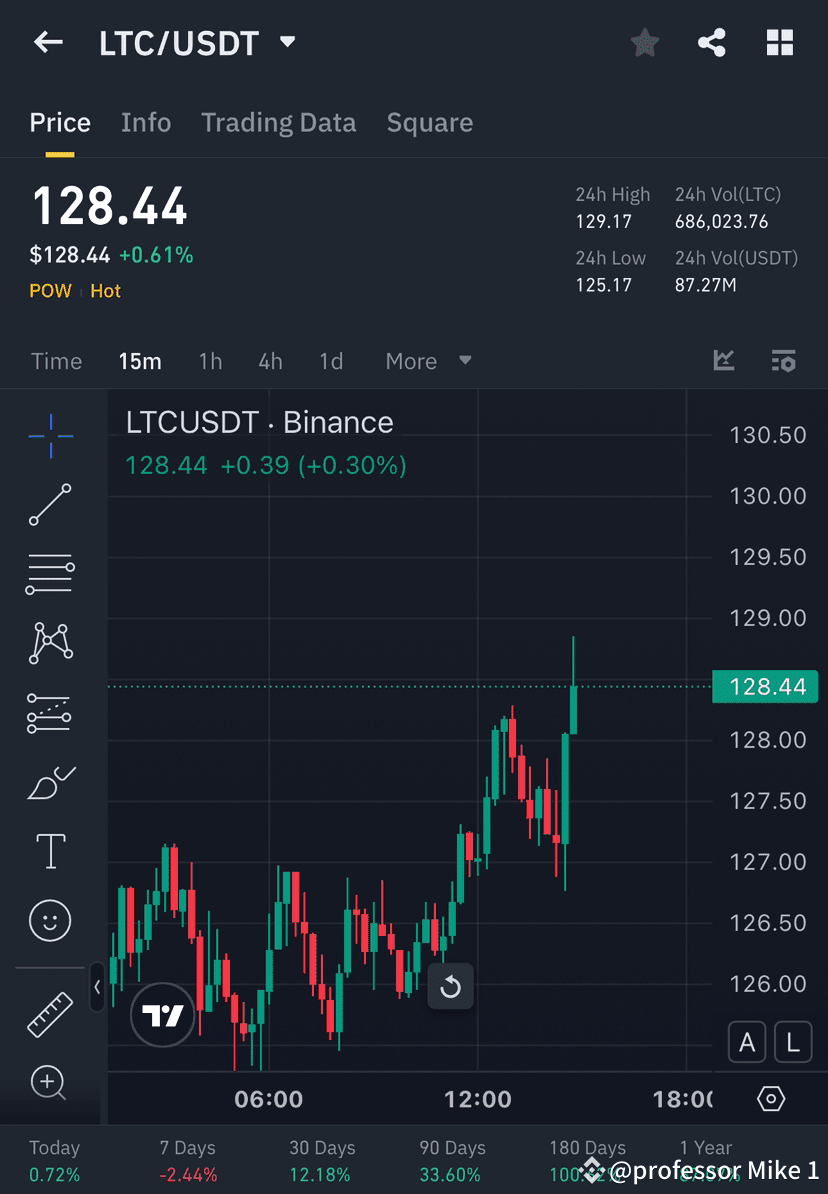
Task: Open the chart indicator settings icon
Action: pos(723,361)
